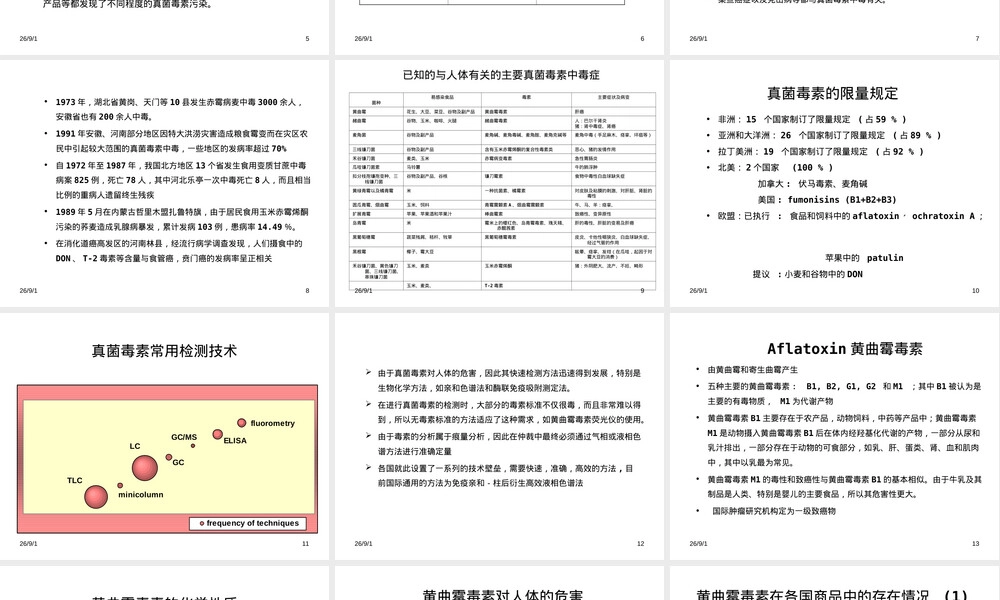
Task: Select slide 13 Aflatoxin 黄曲霉毒素
Action: pyautogui.click(x=835, y=436)
